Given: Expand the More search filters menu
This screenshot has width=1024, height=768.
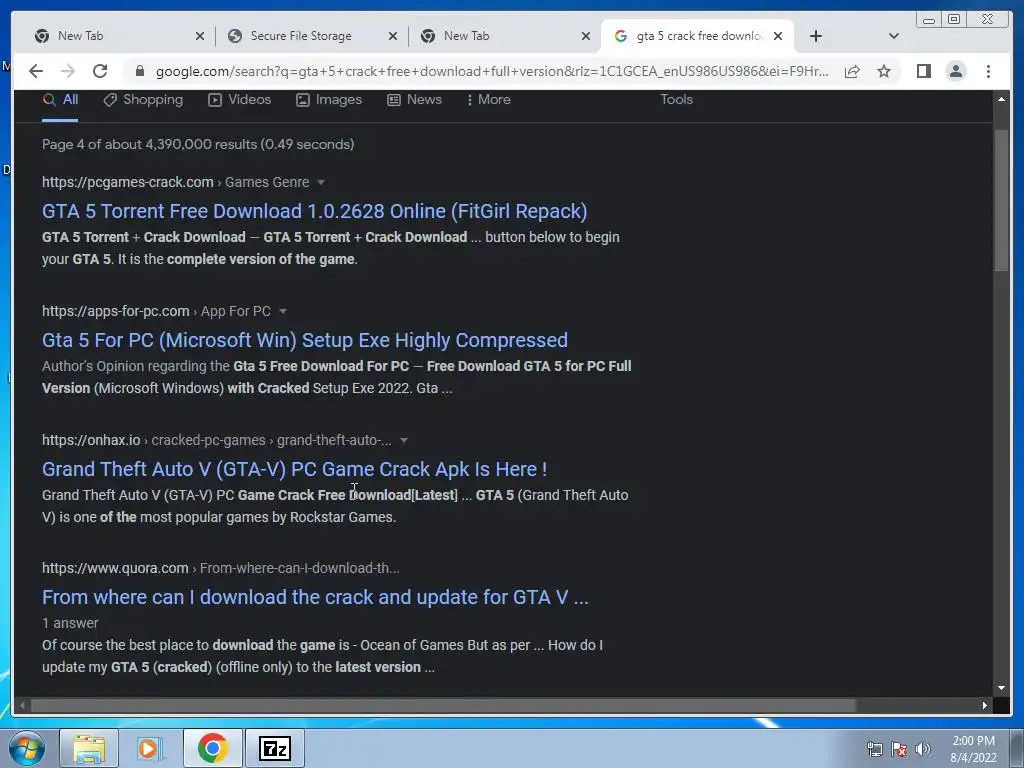Looking at the screenshot, I should coord(488,100).
